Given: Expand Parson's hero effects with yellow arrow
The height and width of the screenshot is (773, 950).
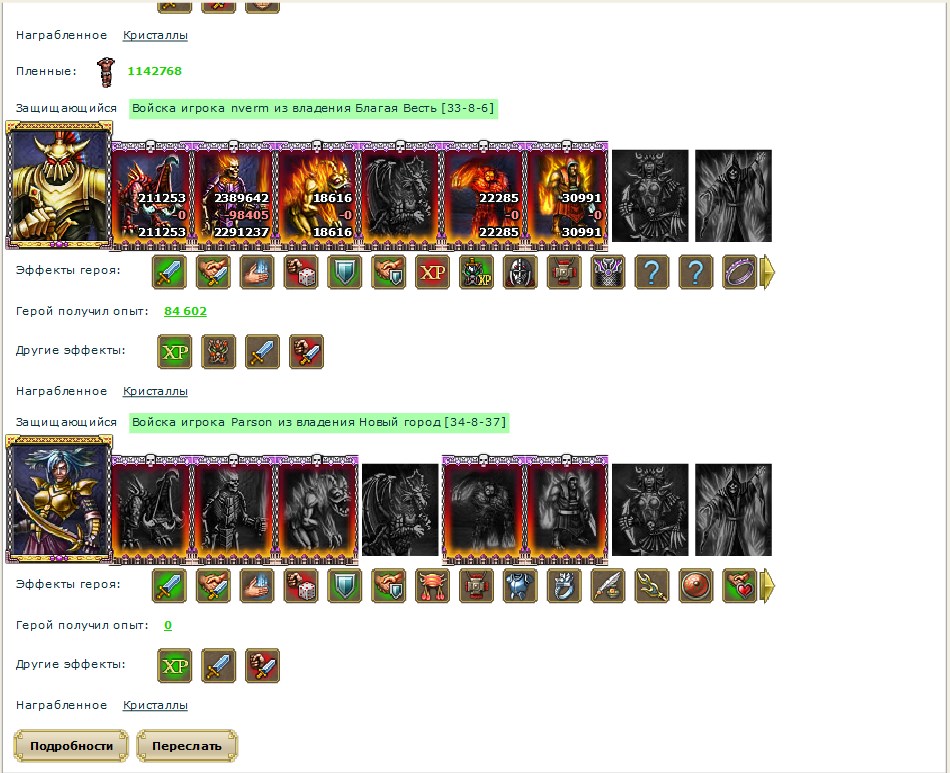Looking at the screenshot, I should (x=767, y=586).
